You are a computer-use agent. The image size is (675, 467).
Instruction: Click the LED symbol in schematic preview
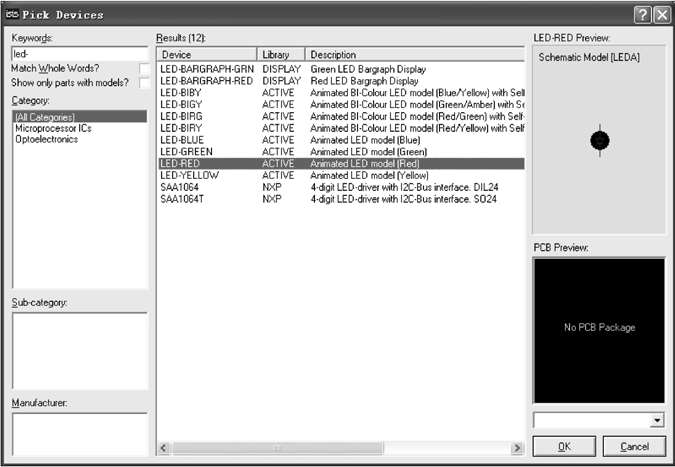point(600,140)
